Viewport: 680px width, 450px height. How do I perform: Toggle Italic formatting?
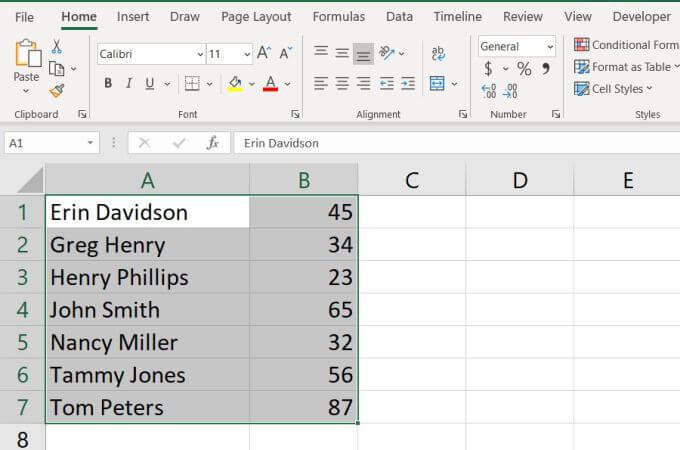[x=129, y=83]
